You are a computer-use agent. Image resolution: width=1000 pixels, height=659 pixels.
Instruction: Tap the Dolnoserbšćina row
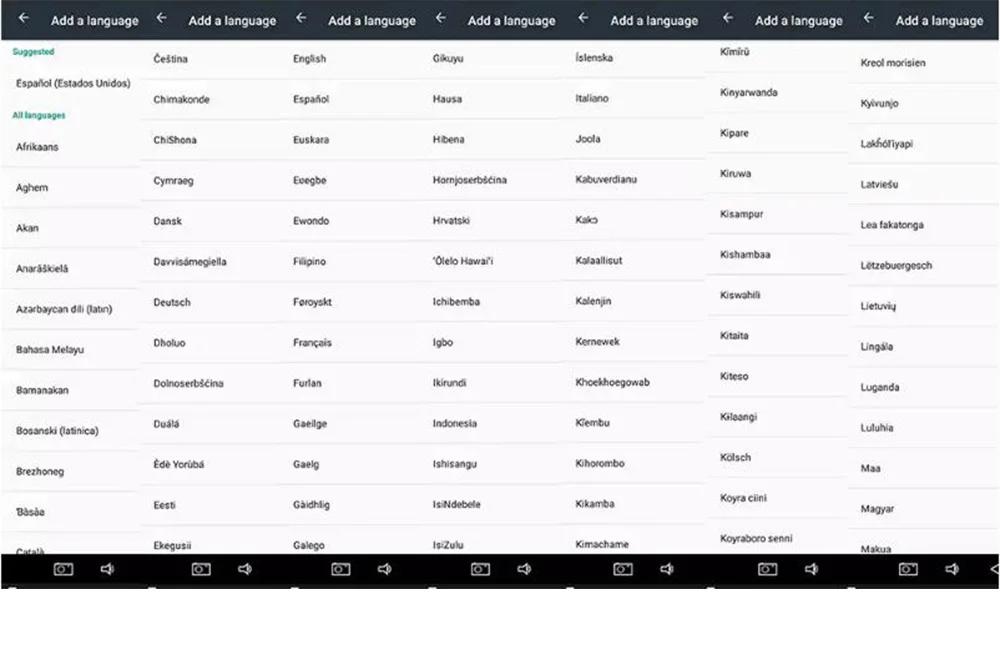pyautogui.click(x=210, y=383)
